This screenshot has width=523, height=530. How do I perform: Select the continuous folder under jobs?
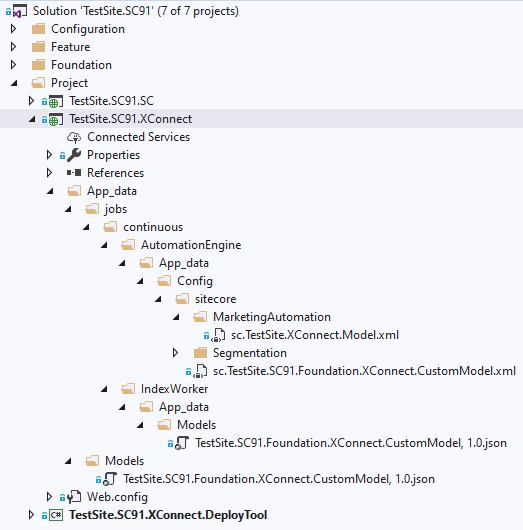pyautogui.click(x=153, y=227)
